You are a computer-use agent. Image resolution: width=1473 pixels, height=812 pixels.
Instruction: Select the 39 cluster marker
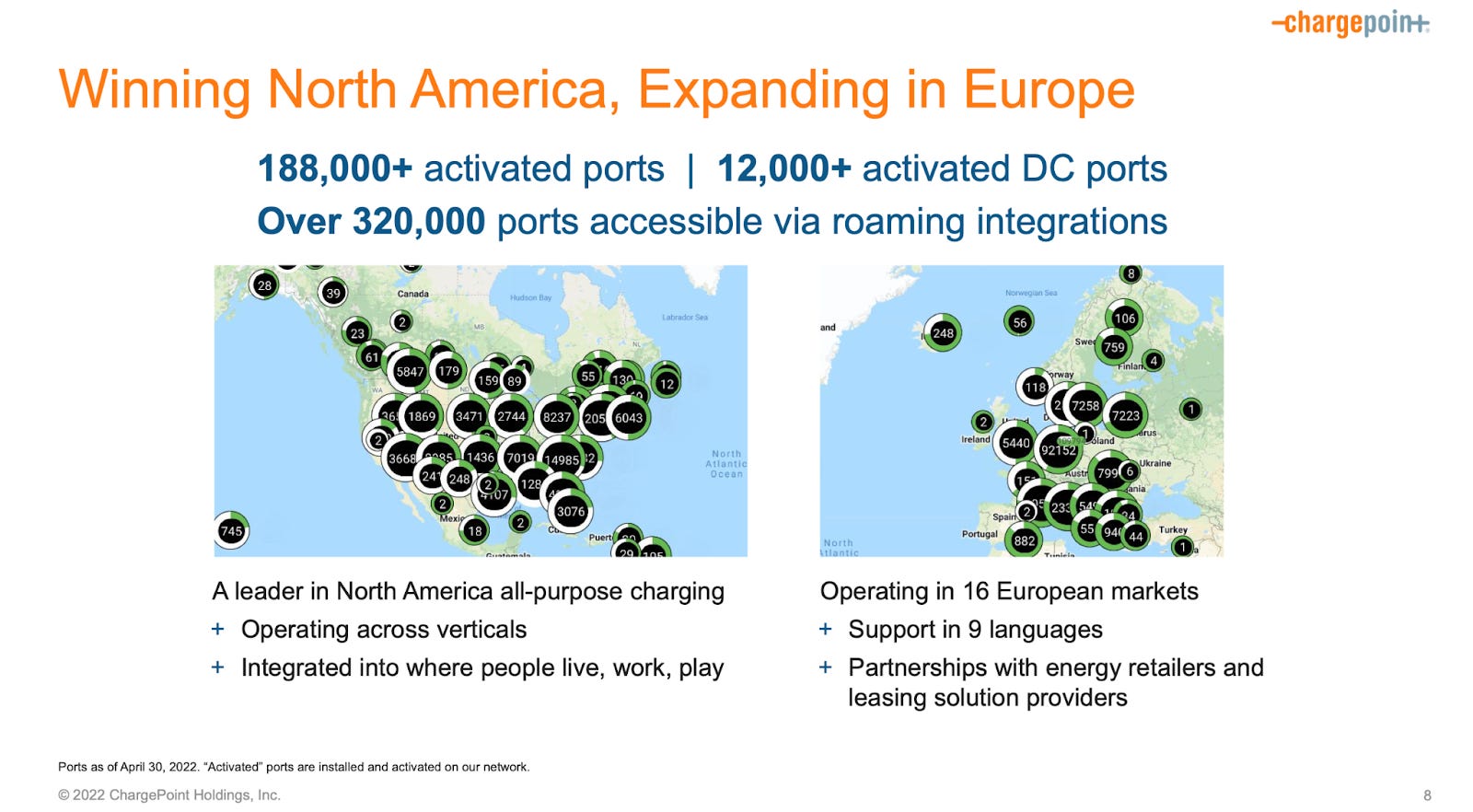pyautogui.click(x=333, y=293)
